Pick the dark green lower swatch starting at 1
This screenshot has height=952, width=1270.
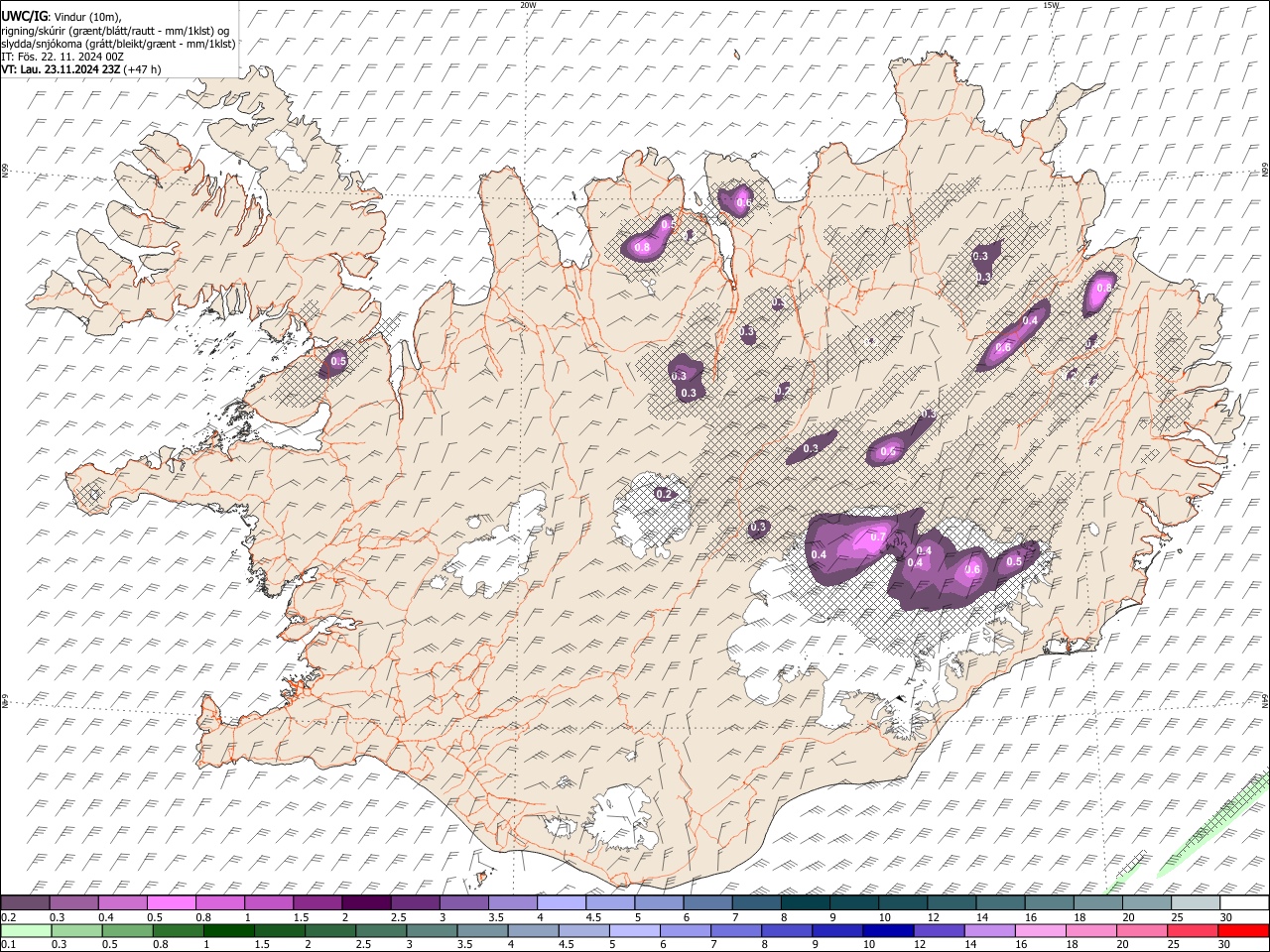[x=229, y=930]
